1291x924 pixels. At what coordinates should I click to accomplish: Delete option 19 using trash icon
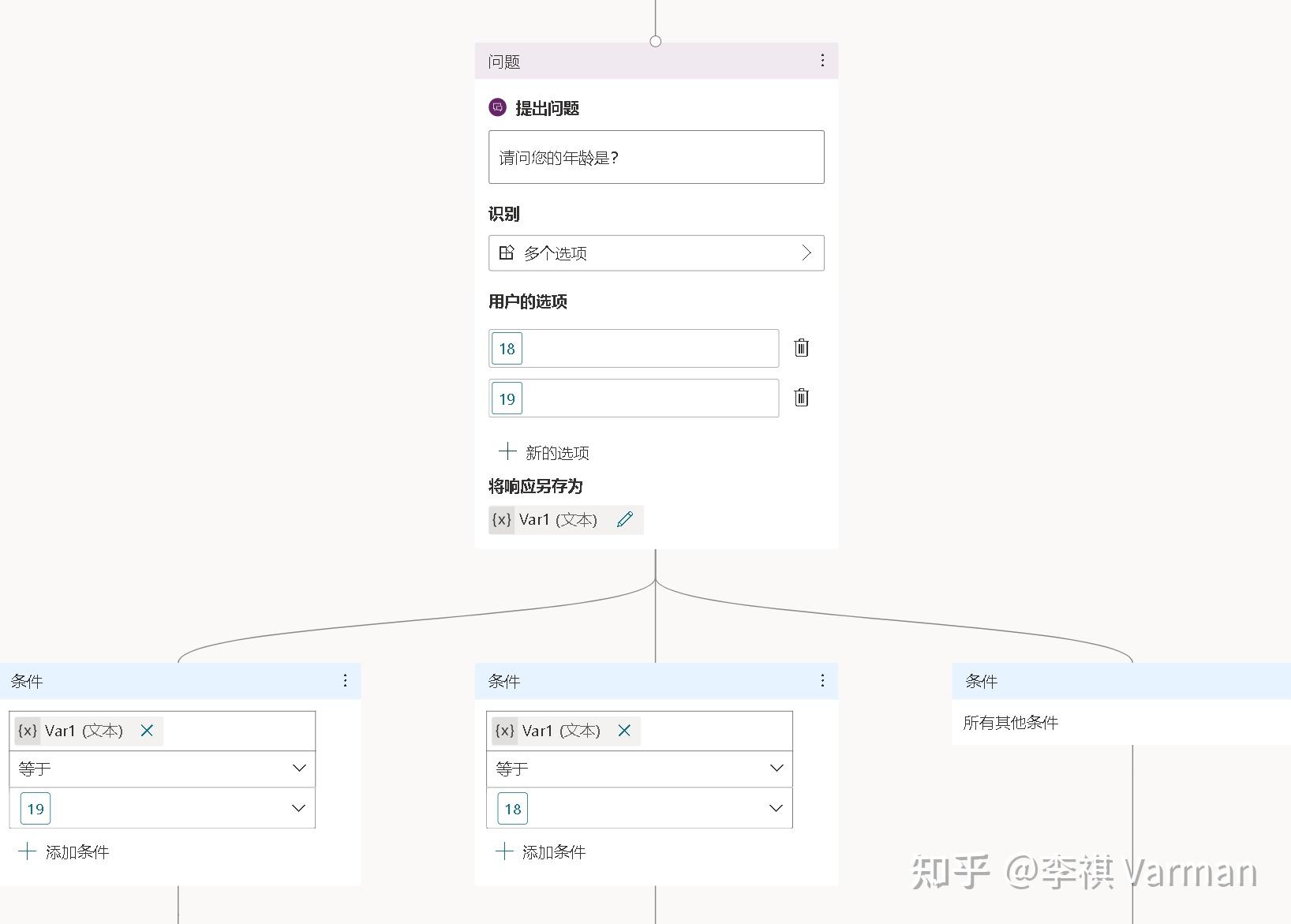801,398
